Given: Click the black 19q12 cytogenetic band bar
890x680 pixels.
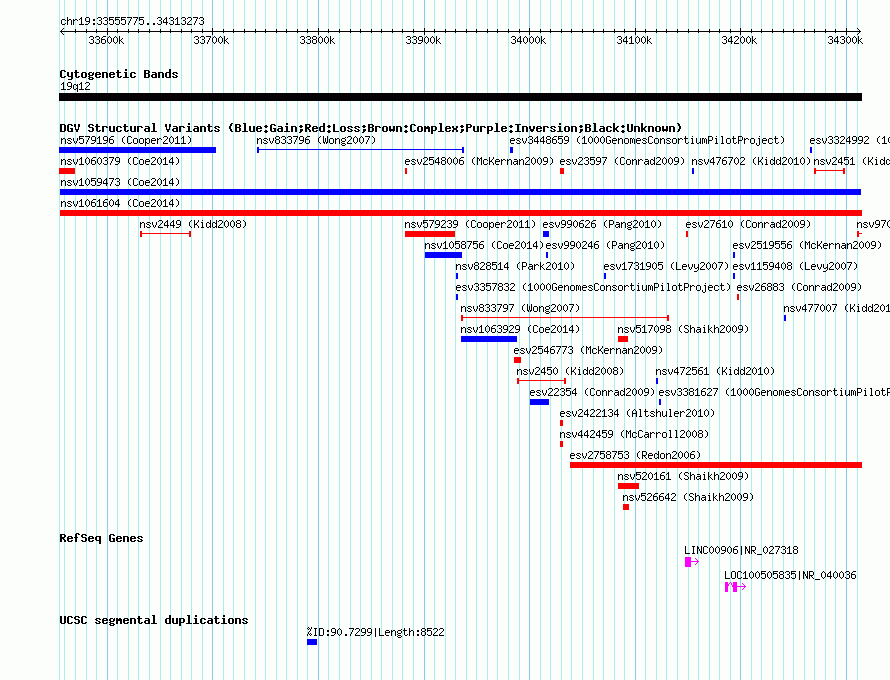Looking at the screenshot, I should pos(460,97).
